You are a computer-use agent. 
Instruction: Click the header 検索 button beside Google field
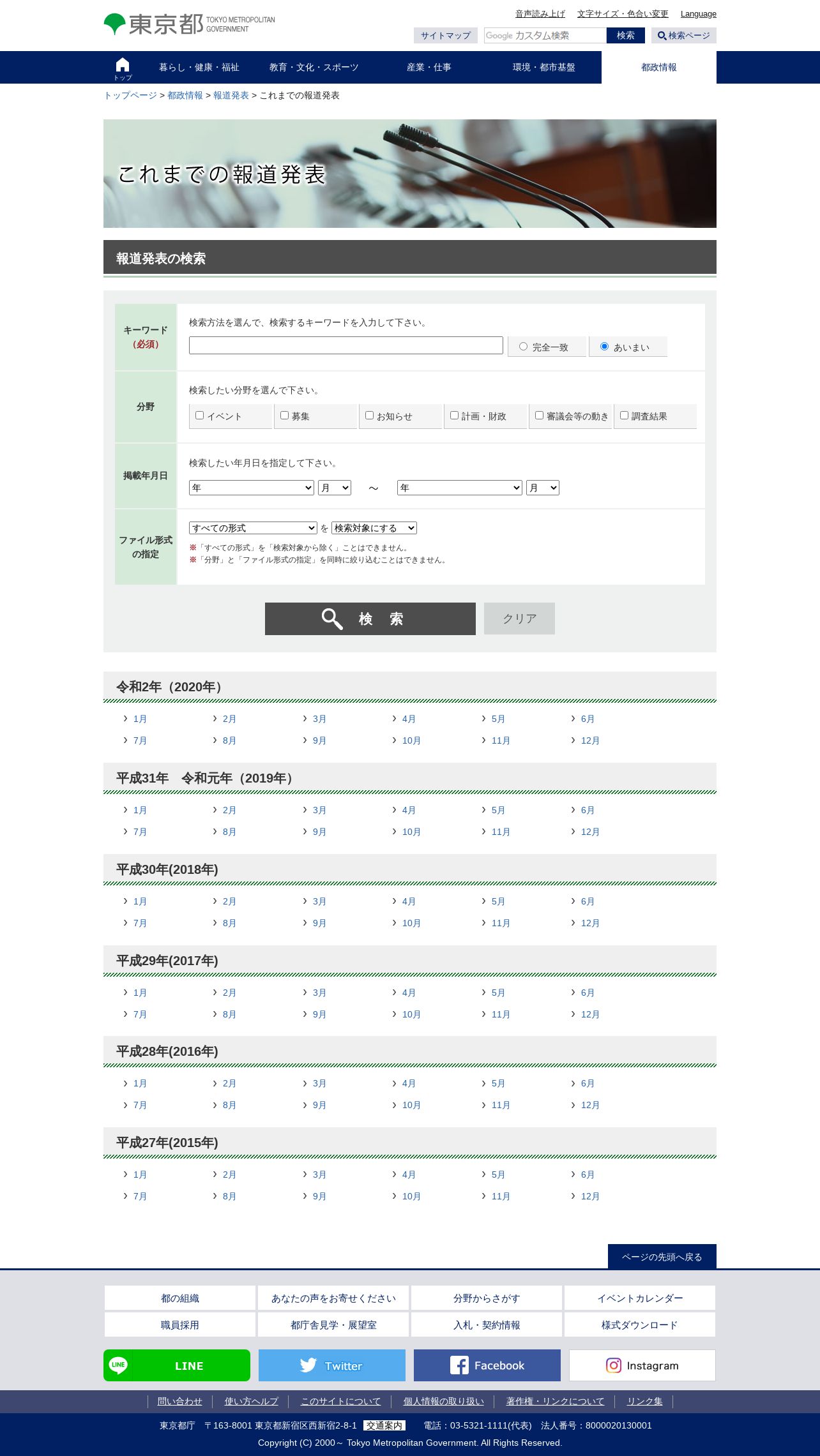[626, 36]
